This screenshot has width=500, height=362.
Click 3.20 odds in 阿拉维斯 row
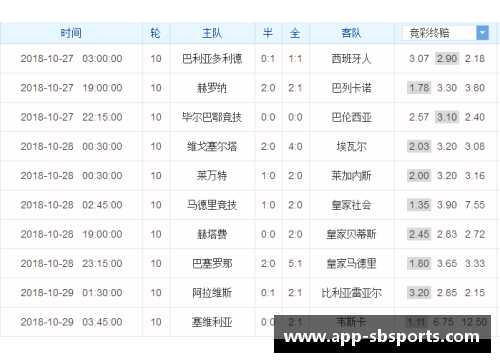click(x=419, y=293)
